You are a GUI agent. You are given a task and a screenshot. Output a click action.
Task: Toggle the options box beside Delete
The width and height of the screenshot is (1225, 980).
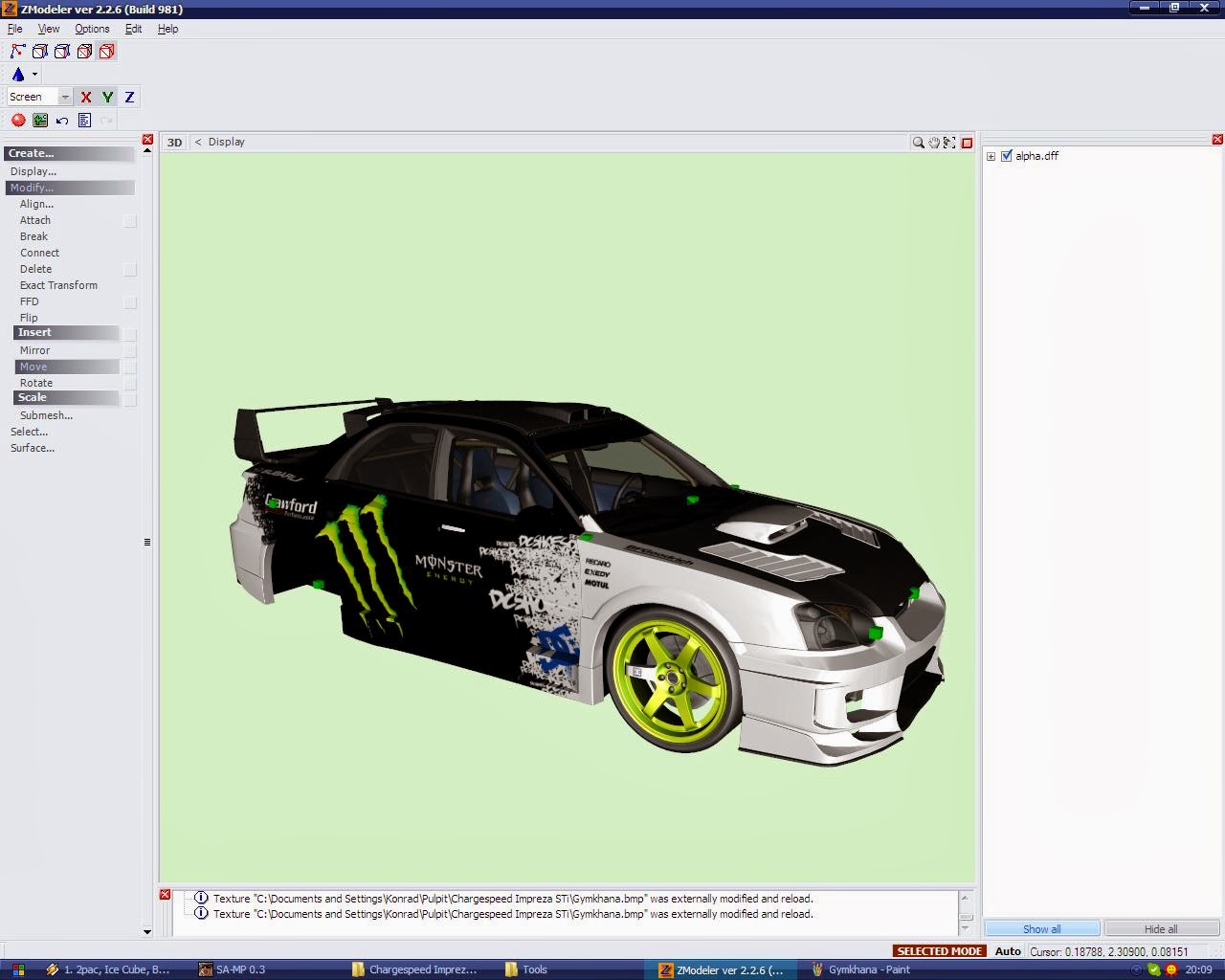coord(130,270)
